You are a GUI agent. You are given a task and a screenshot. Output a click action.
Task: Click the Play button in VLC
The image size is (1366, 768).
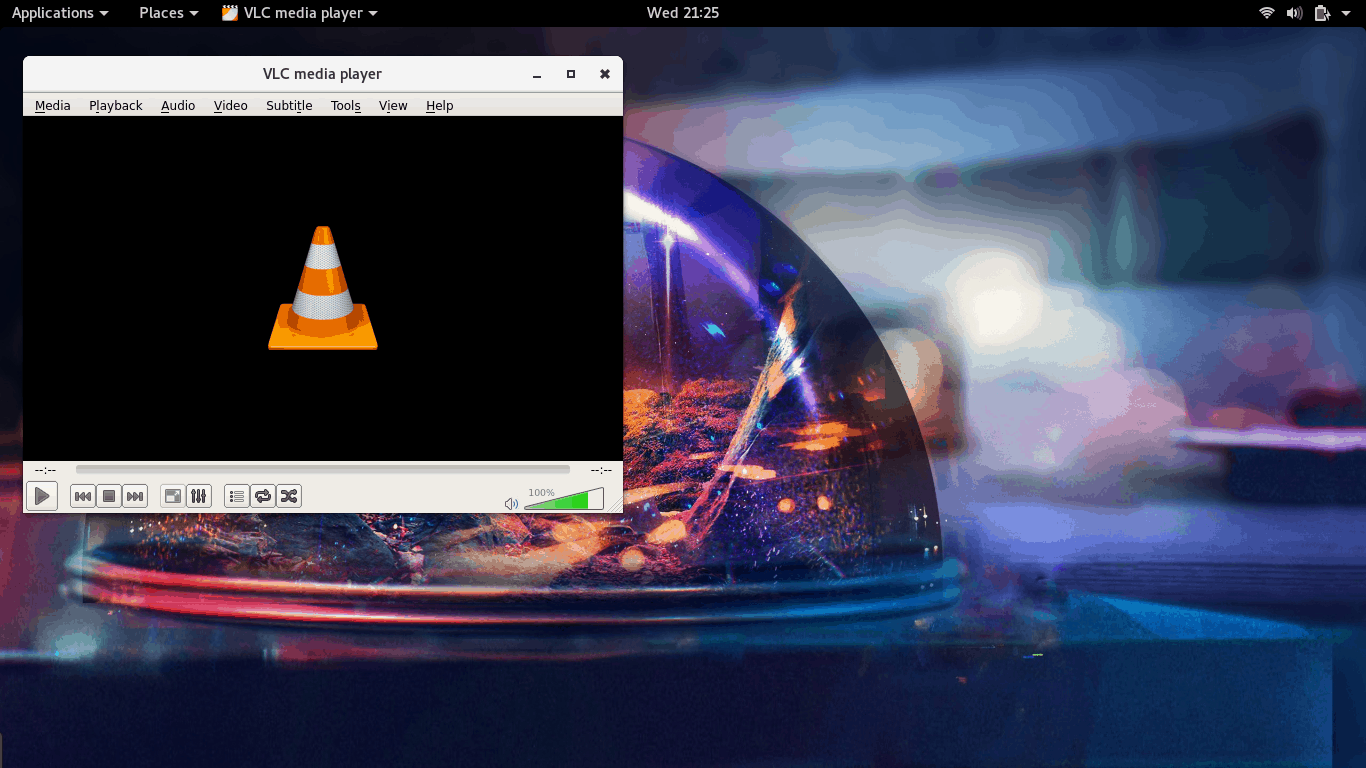tap(41, 496)
